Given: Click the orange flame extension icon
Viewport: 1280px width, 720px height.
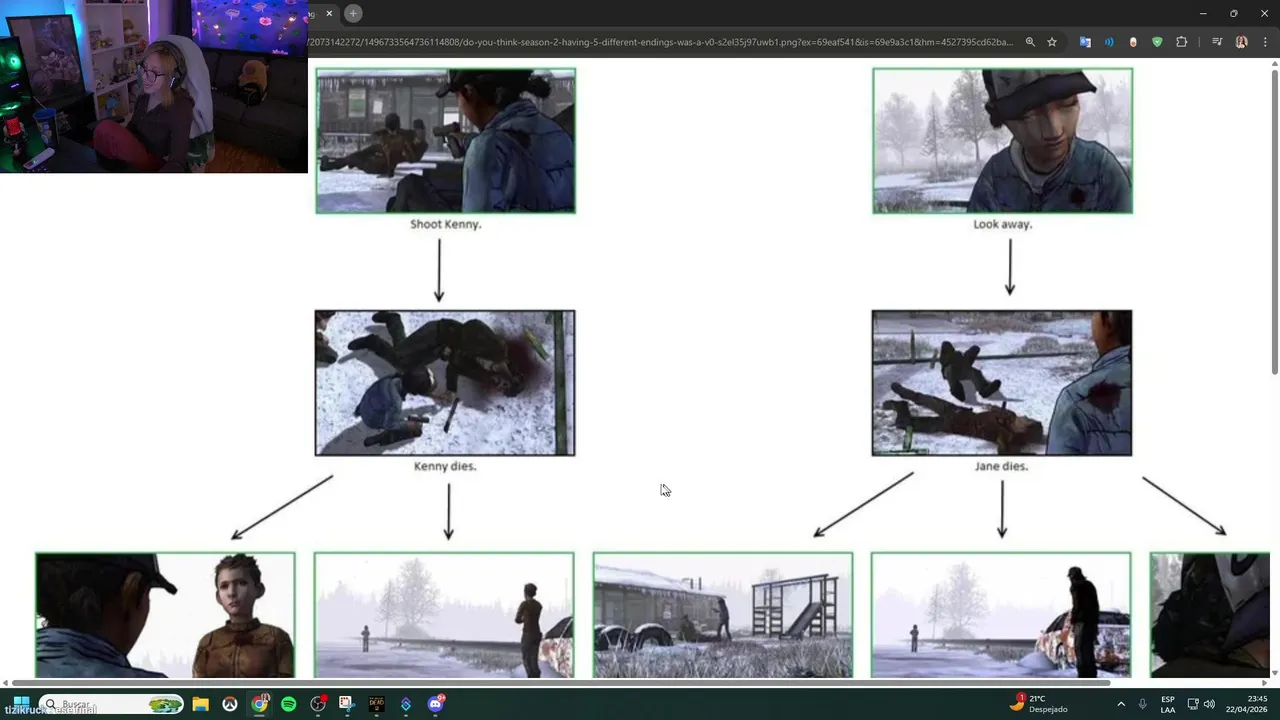Looking at the screenshot, I should pyautogui.click(x=1133, y=42).
